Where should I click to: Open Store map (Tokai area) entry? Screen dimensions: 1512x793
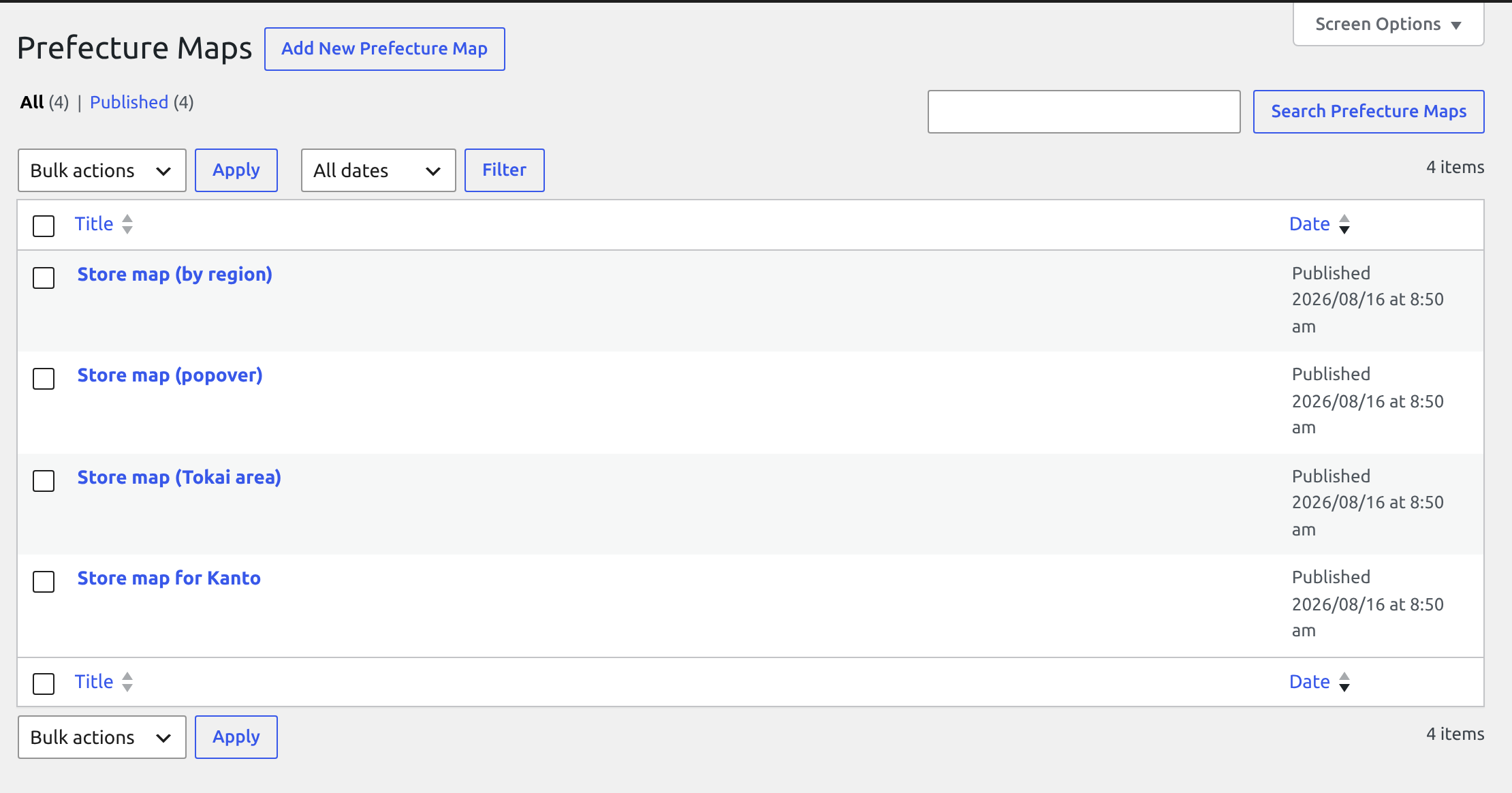[179, 478]
